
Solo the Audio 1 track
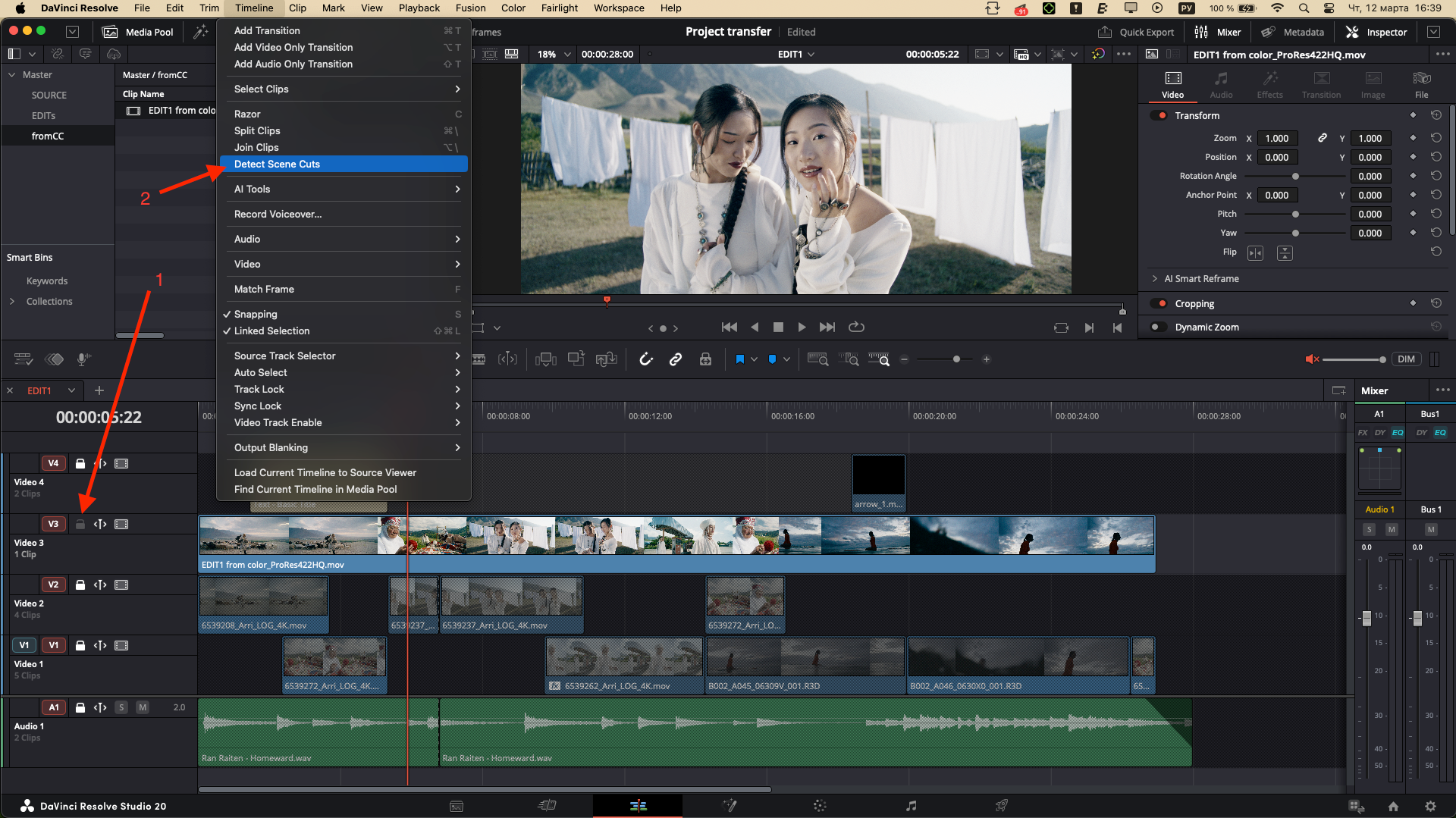pos(121,707)
